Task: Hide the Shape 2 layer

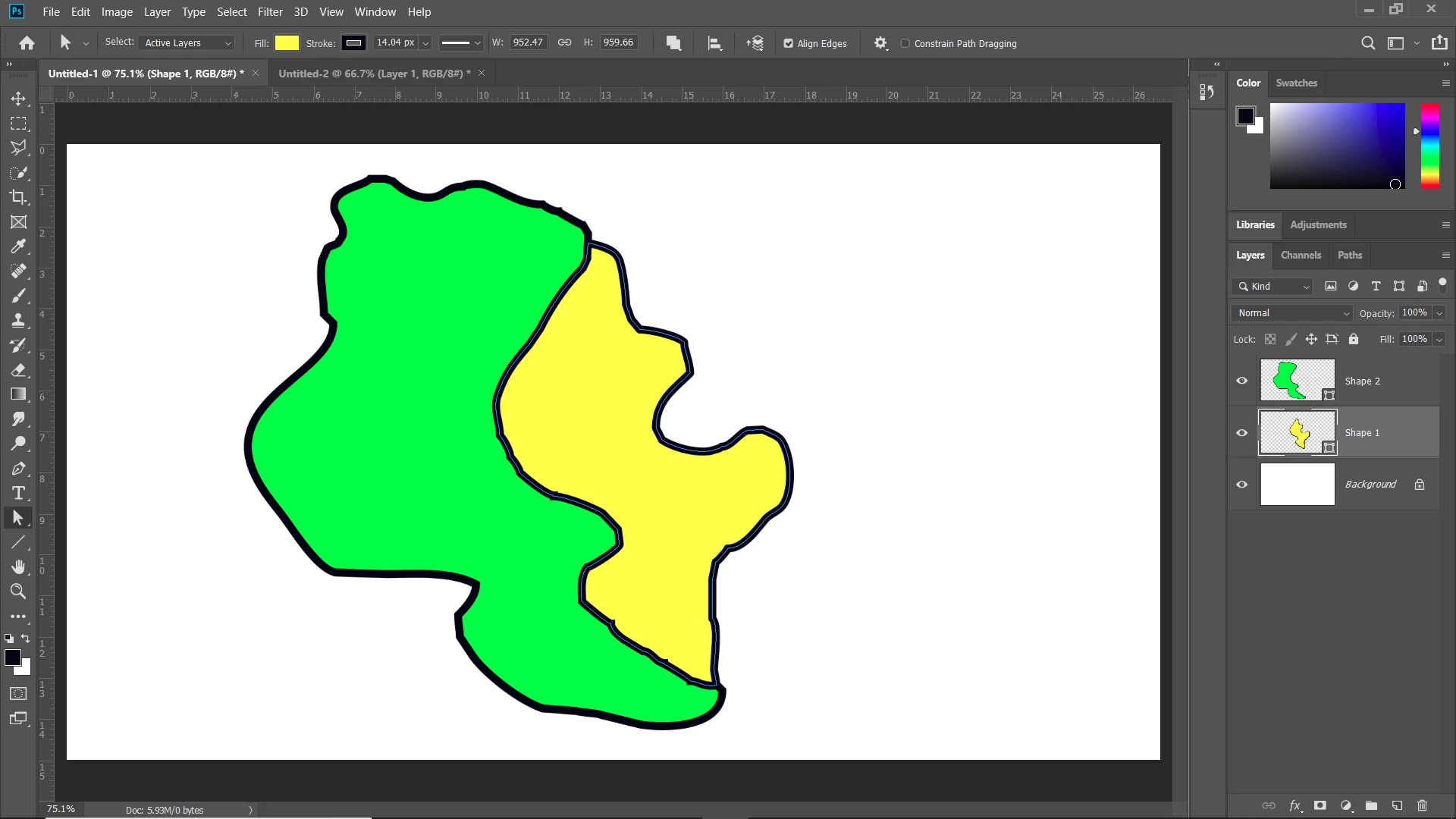Action: point(1241,381)
